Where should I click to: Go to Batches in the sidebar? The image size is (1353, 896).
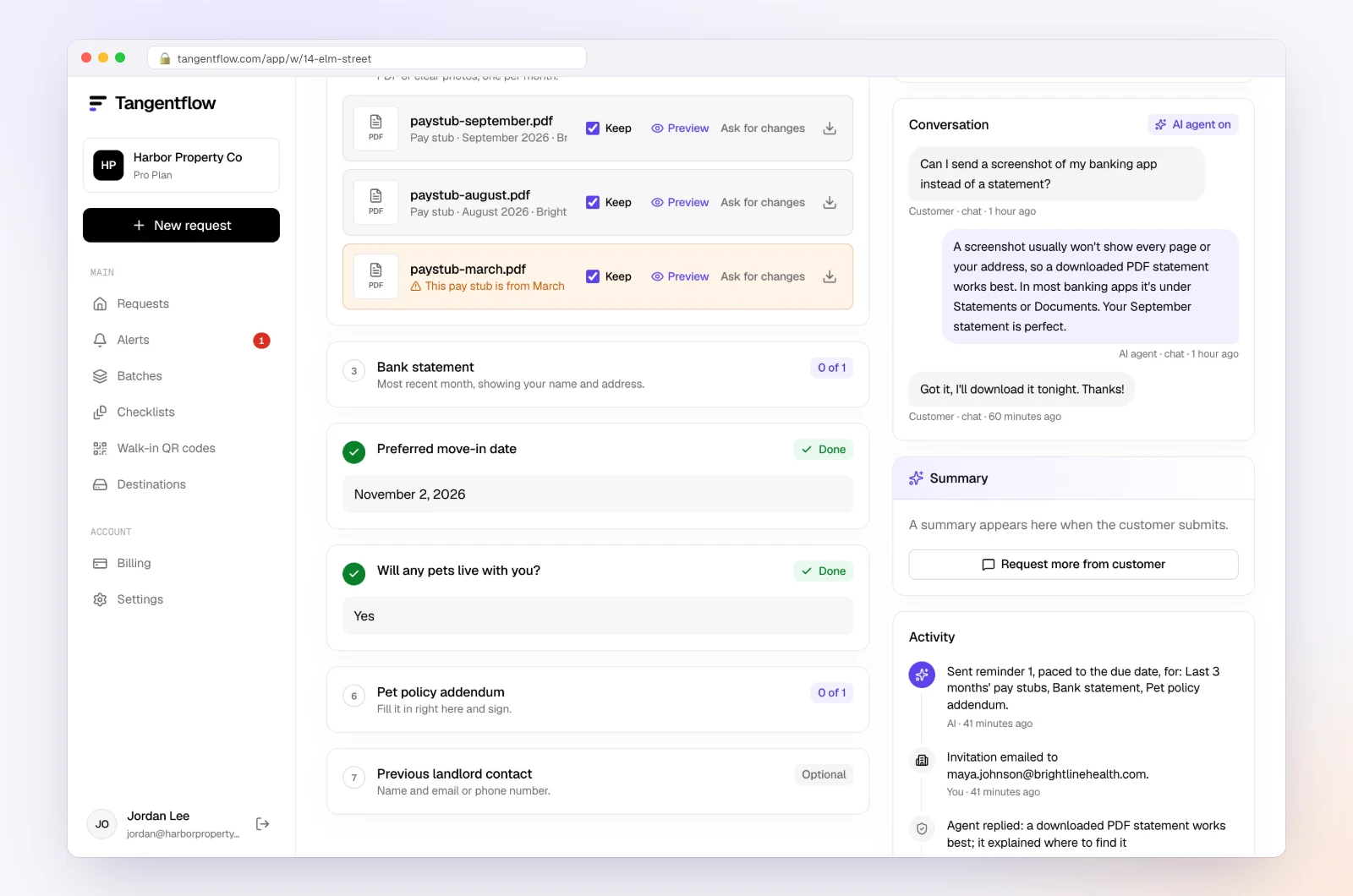pos(181,376)
